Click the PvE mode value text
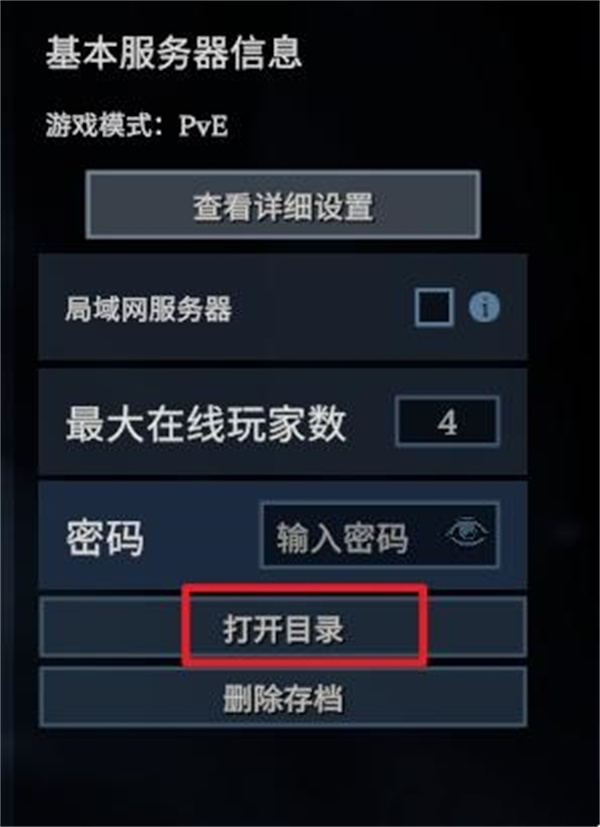 (x=204, y=126)
